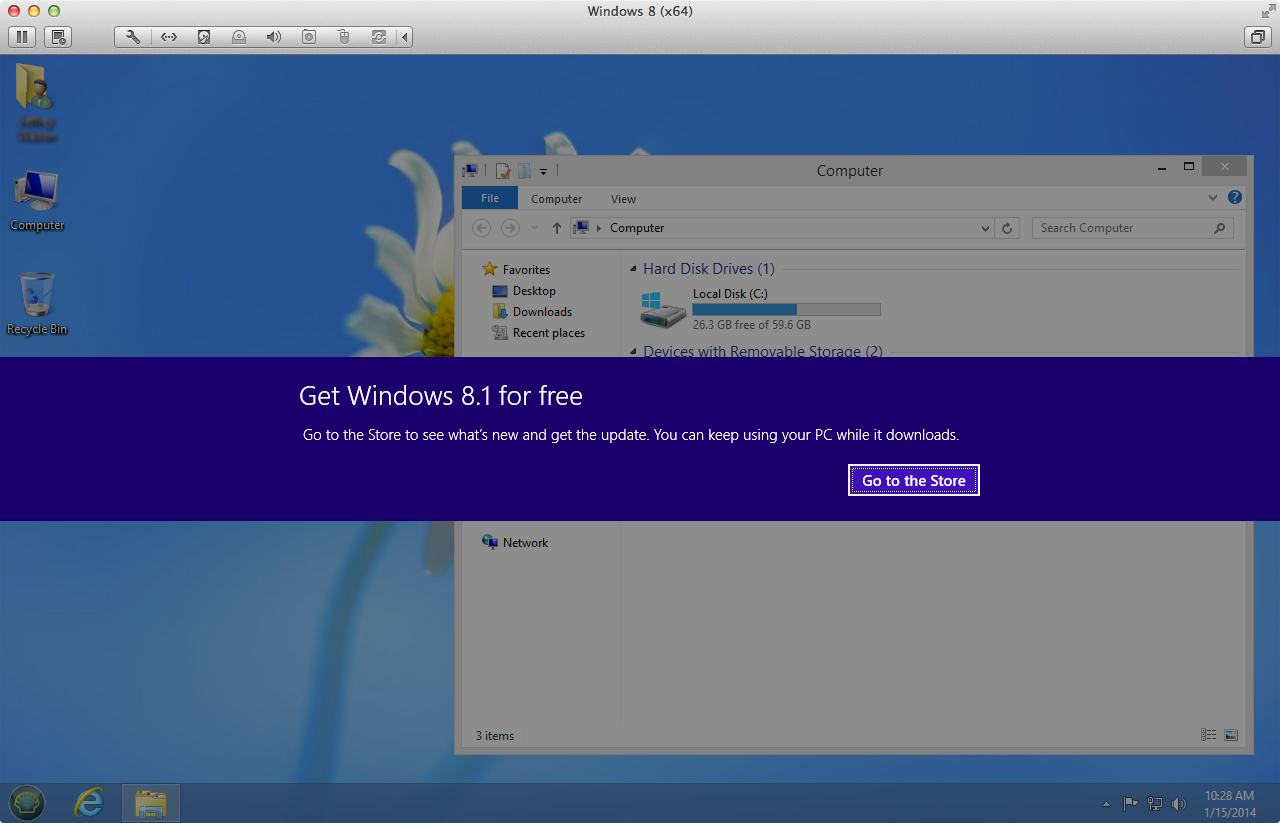Click the Go to the Store button
1280x823 pixels.
(x=914, y=480)
